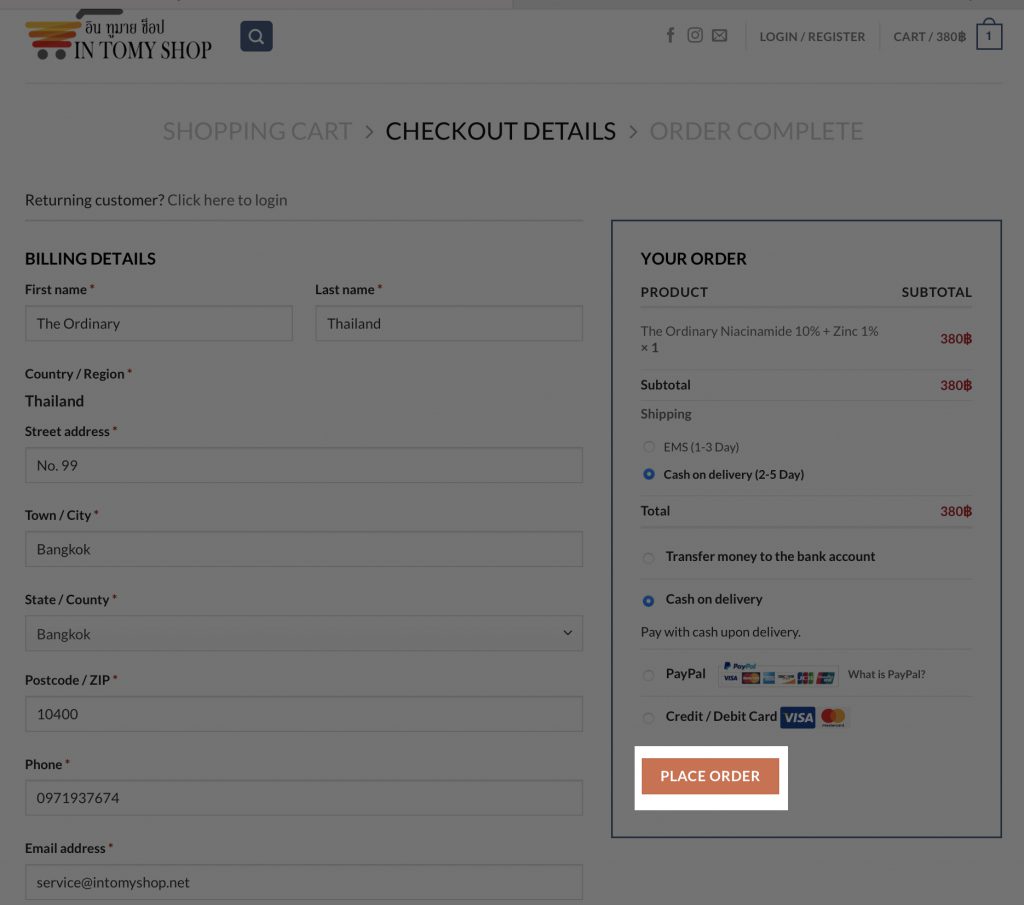Focus the Town / City field

tap(304, 549)
